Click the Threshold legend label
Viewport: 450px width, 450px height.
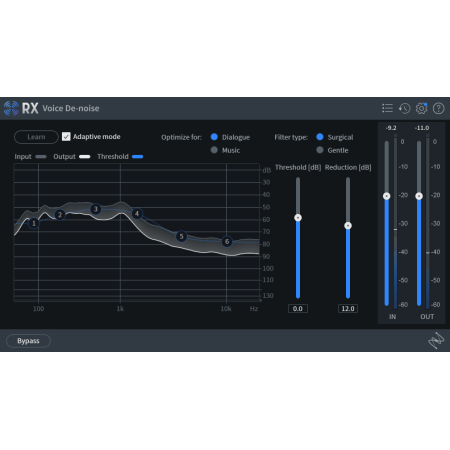(x=113, y=157)
